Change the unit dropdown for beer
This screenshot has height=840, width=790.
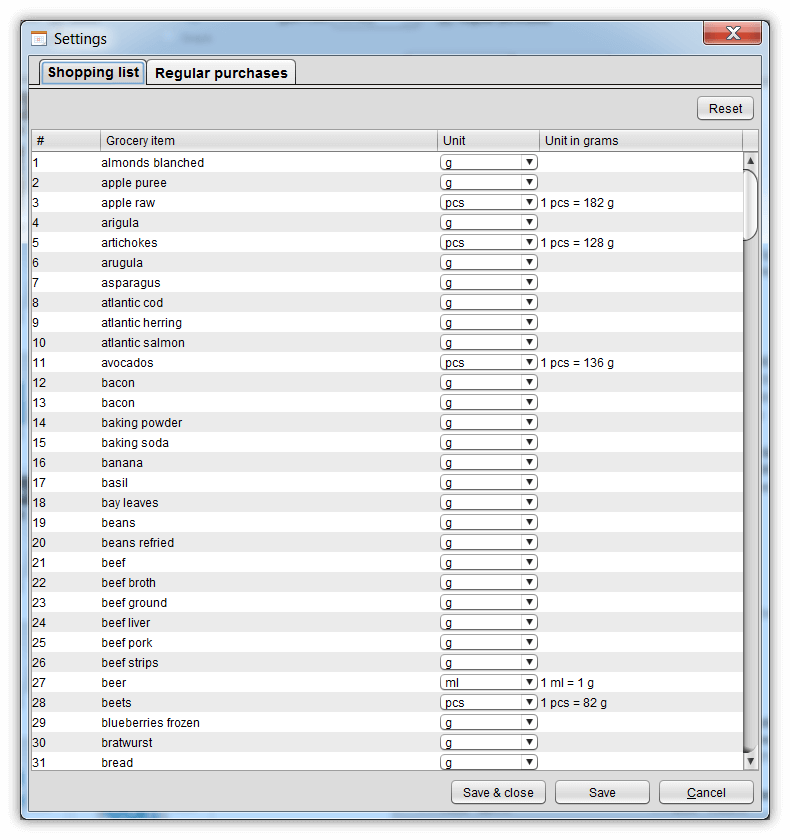(x=489, y=683)
